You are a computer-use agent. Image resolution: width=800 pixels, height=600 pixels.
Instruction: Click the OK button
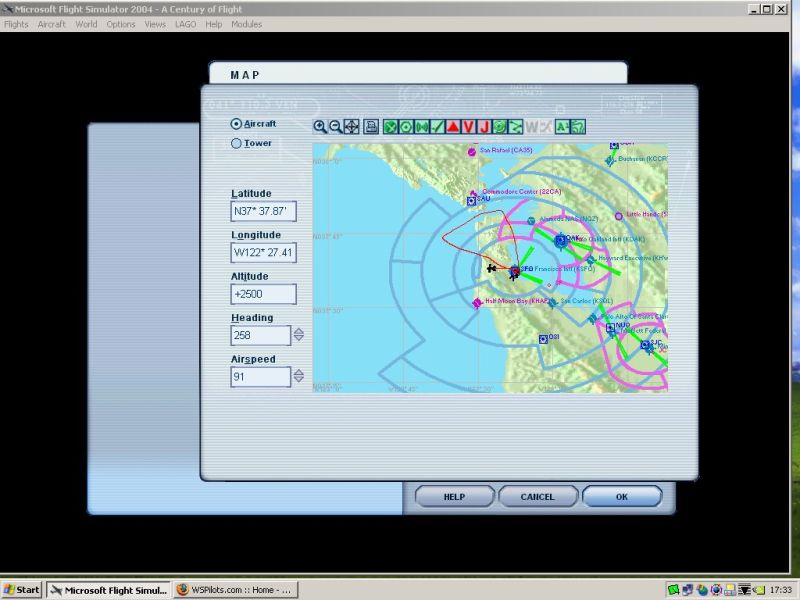tap(622, 497)
